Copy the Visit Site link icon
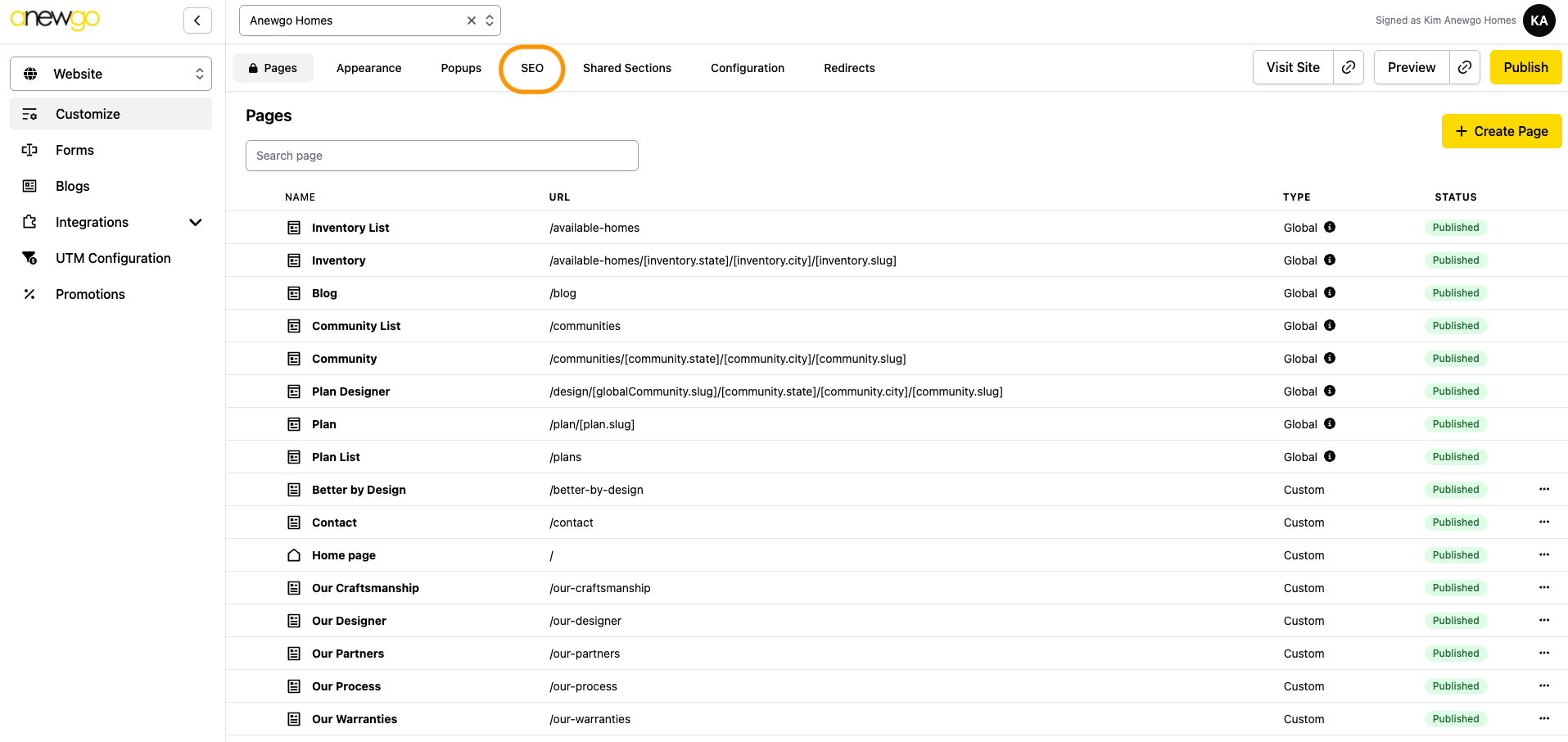The height and width of the screenshot is (742, 1568). (x=1349, y=67)
